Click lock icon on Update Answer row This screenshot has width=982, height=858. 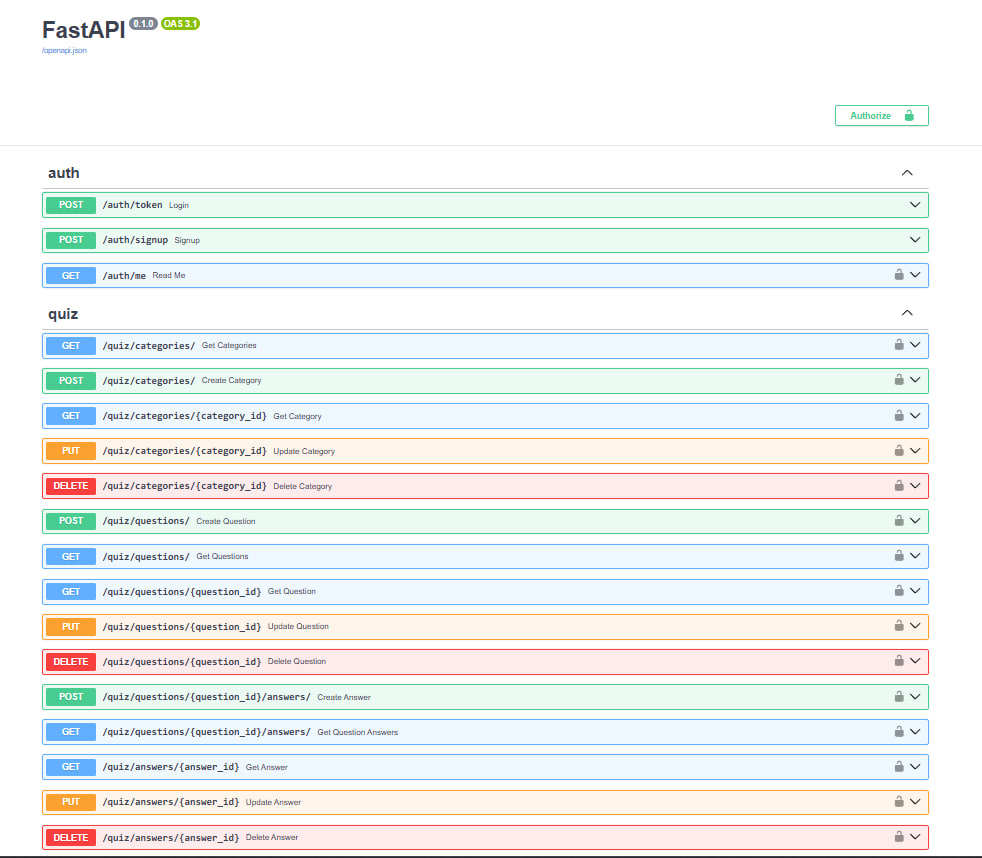(x=898, y=801)
